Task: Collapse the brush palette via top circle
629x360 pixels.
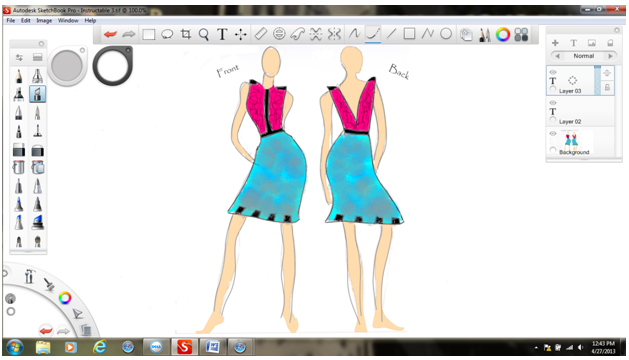Action: click(x=41, y=43)
